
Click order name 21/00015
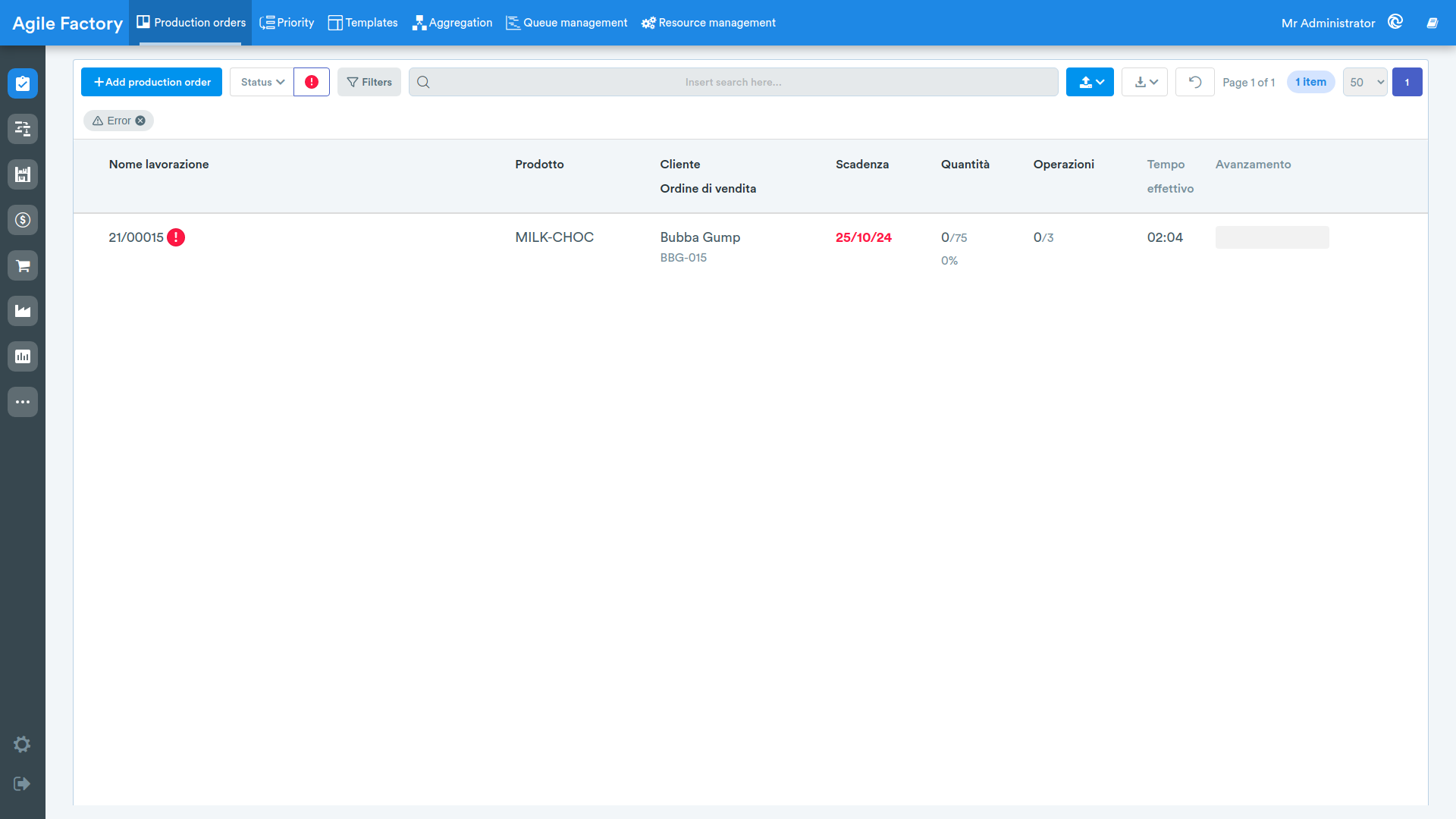(136, 237)
